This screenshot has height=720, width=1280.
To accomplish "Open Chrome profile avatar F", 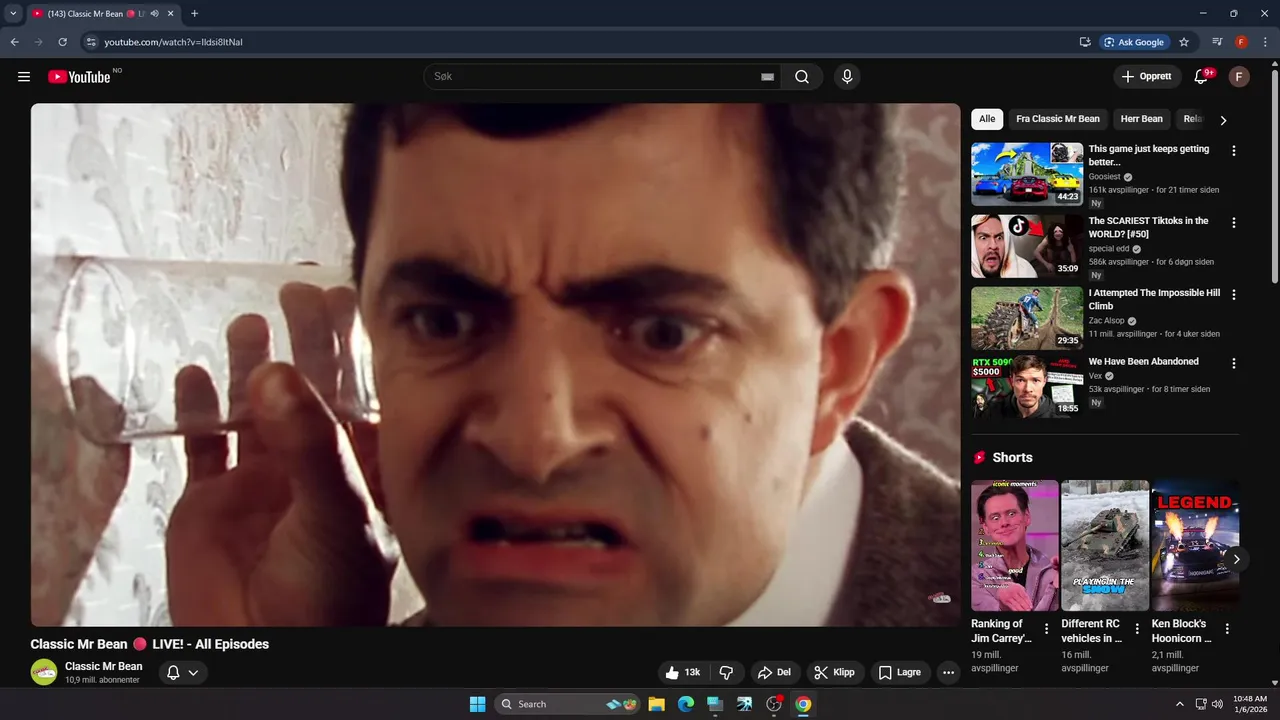I will [1241, 42].
